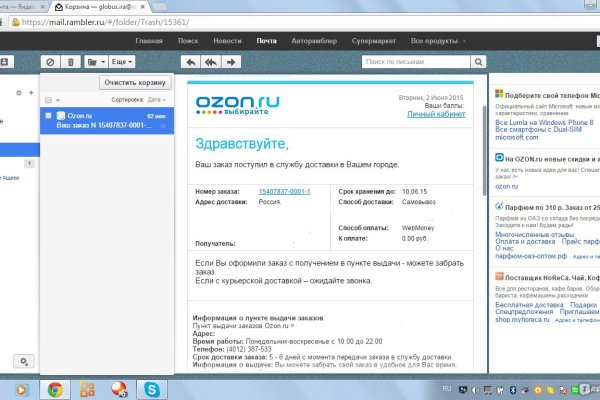Tick the select-all checkbox above message list
This screenshot has height=400, width=600.
[x=47, y=101]
